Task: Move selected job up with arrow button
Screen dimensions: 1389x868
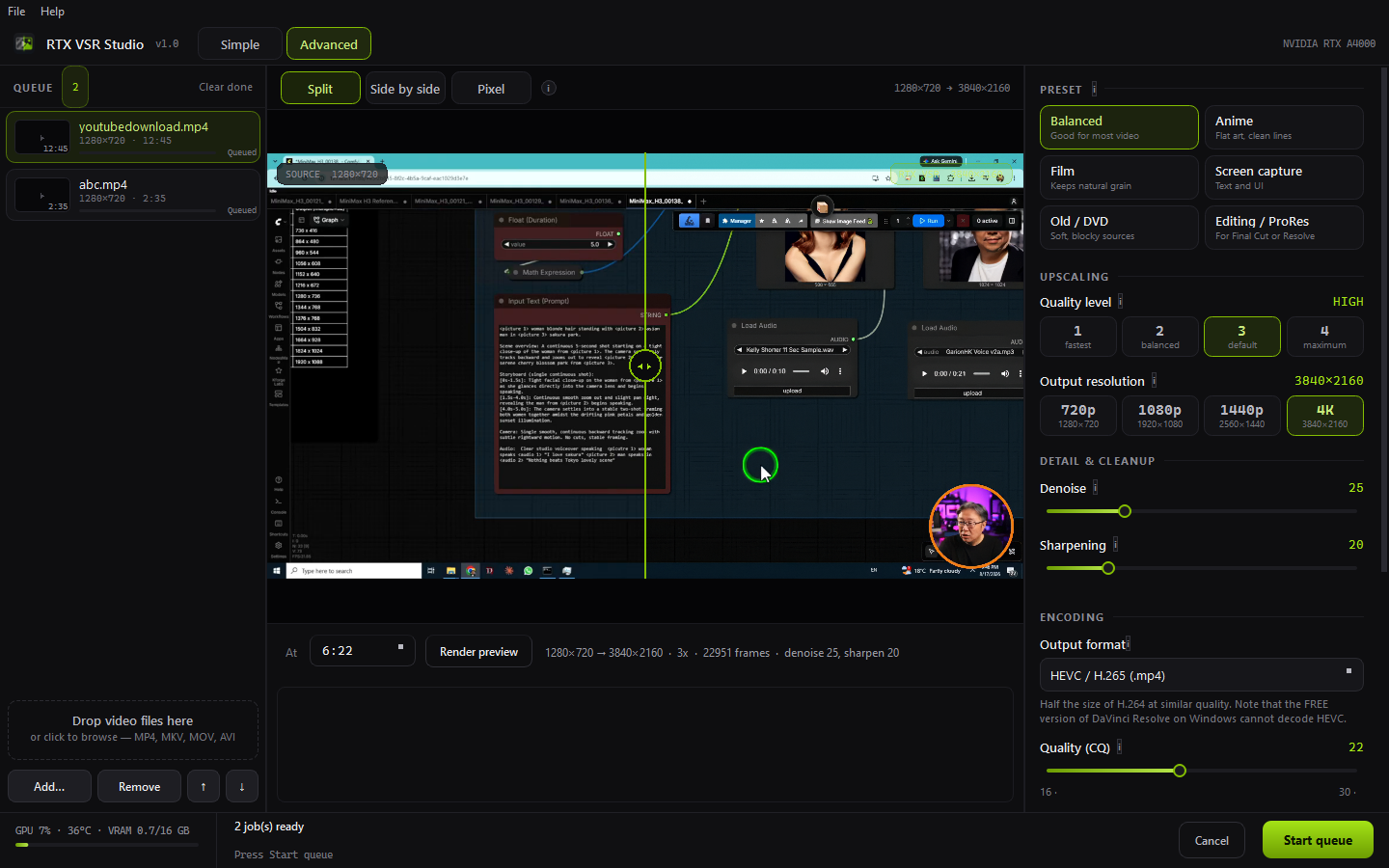Action: click(x=204, y=786)
